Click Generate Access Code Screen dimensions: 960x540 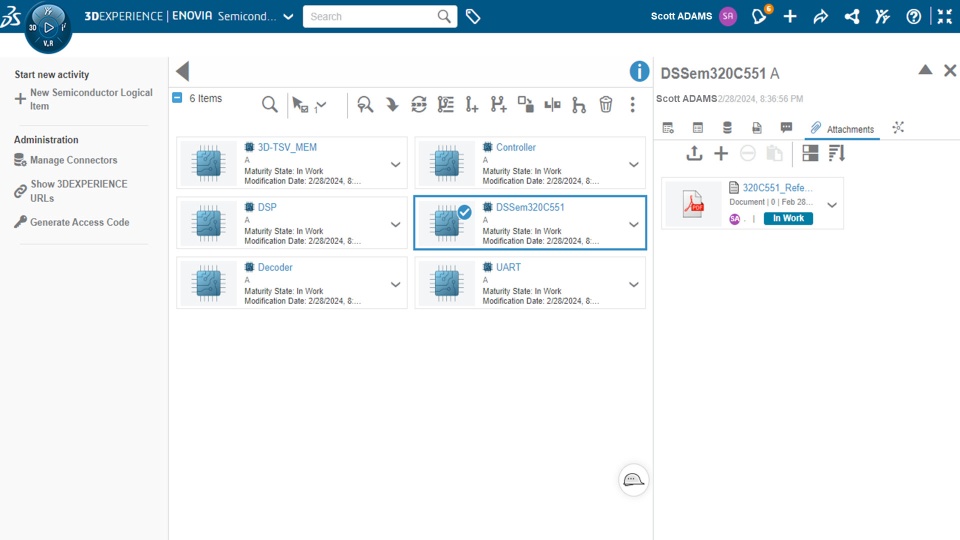(72, 222)
